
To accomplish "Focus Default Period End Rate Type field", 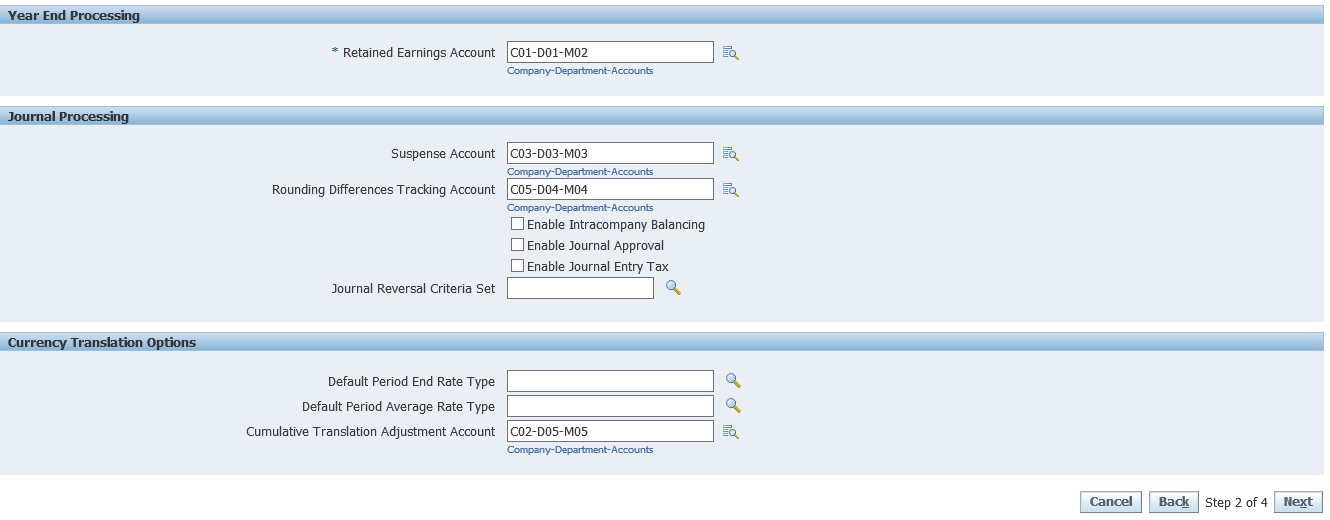I will pyautogui.click(x=610, y=381).
